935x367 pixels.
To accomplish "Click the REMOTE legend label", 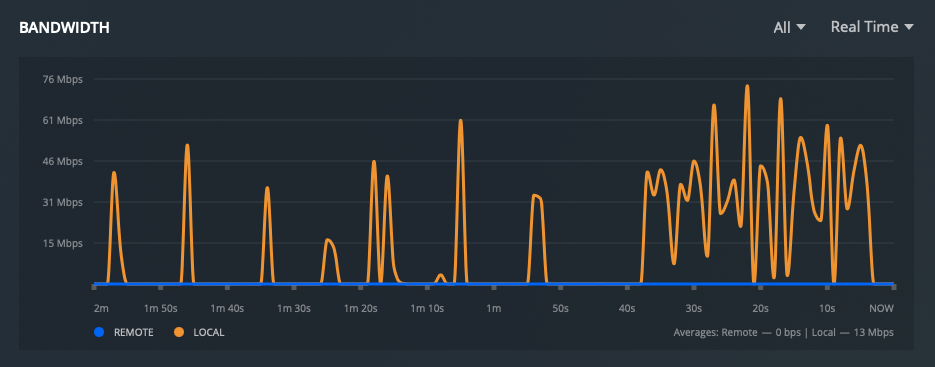I will 134,332.
